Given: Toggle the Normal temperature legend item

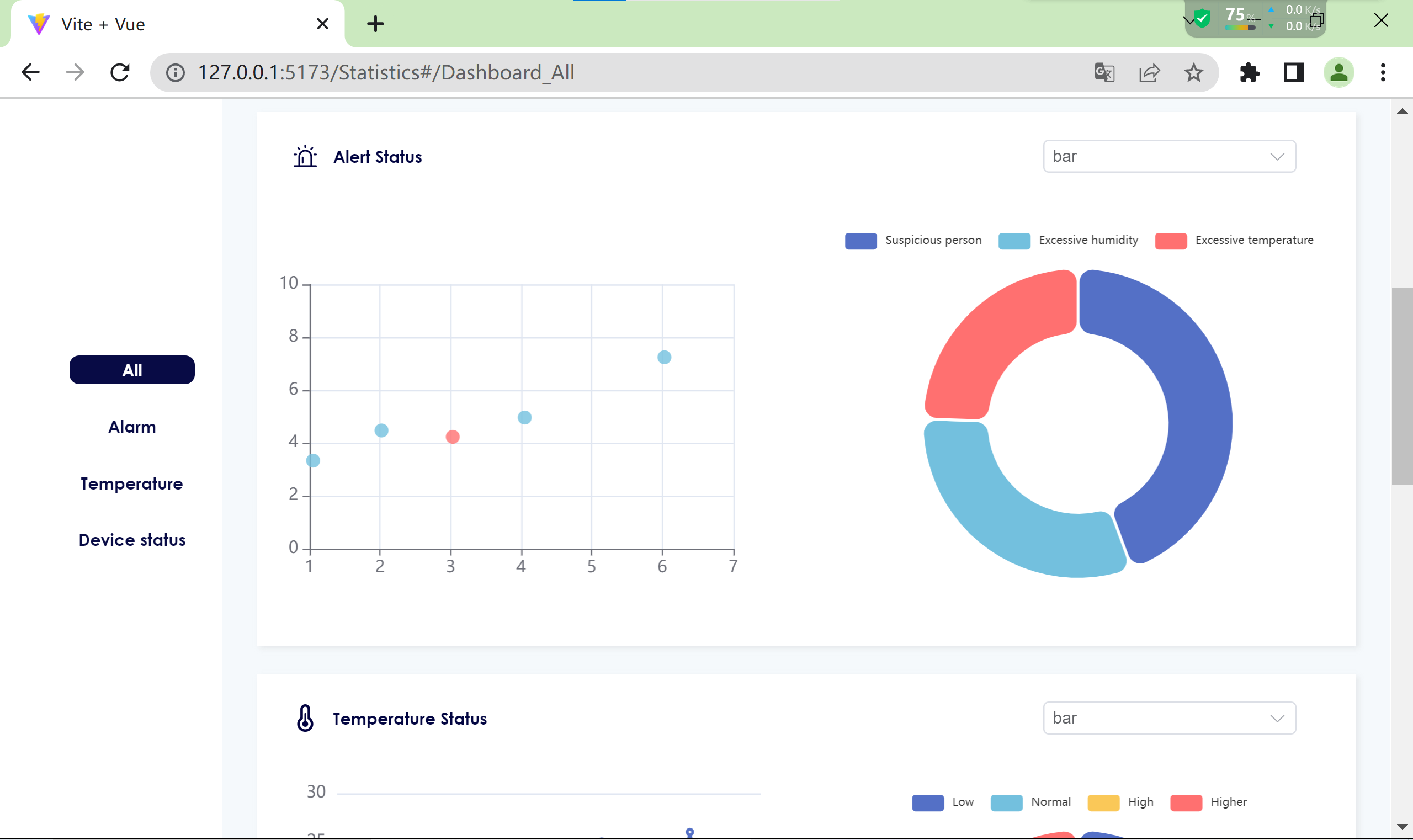Looking at the screenshot, I should [1030, 802].
